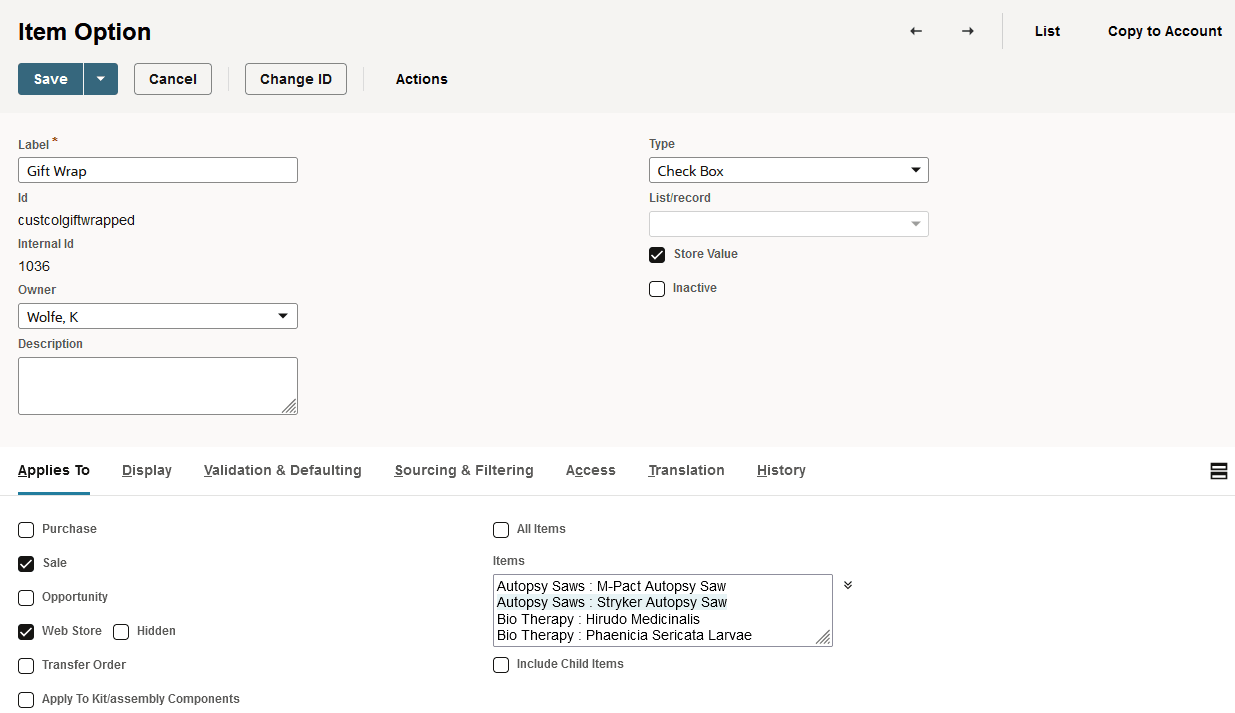Select Bio Therapy : Hirudo Medicinalis item
The width and height of the screenshot is (1235, 713).
(599, 619)
